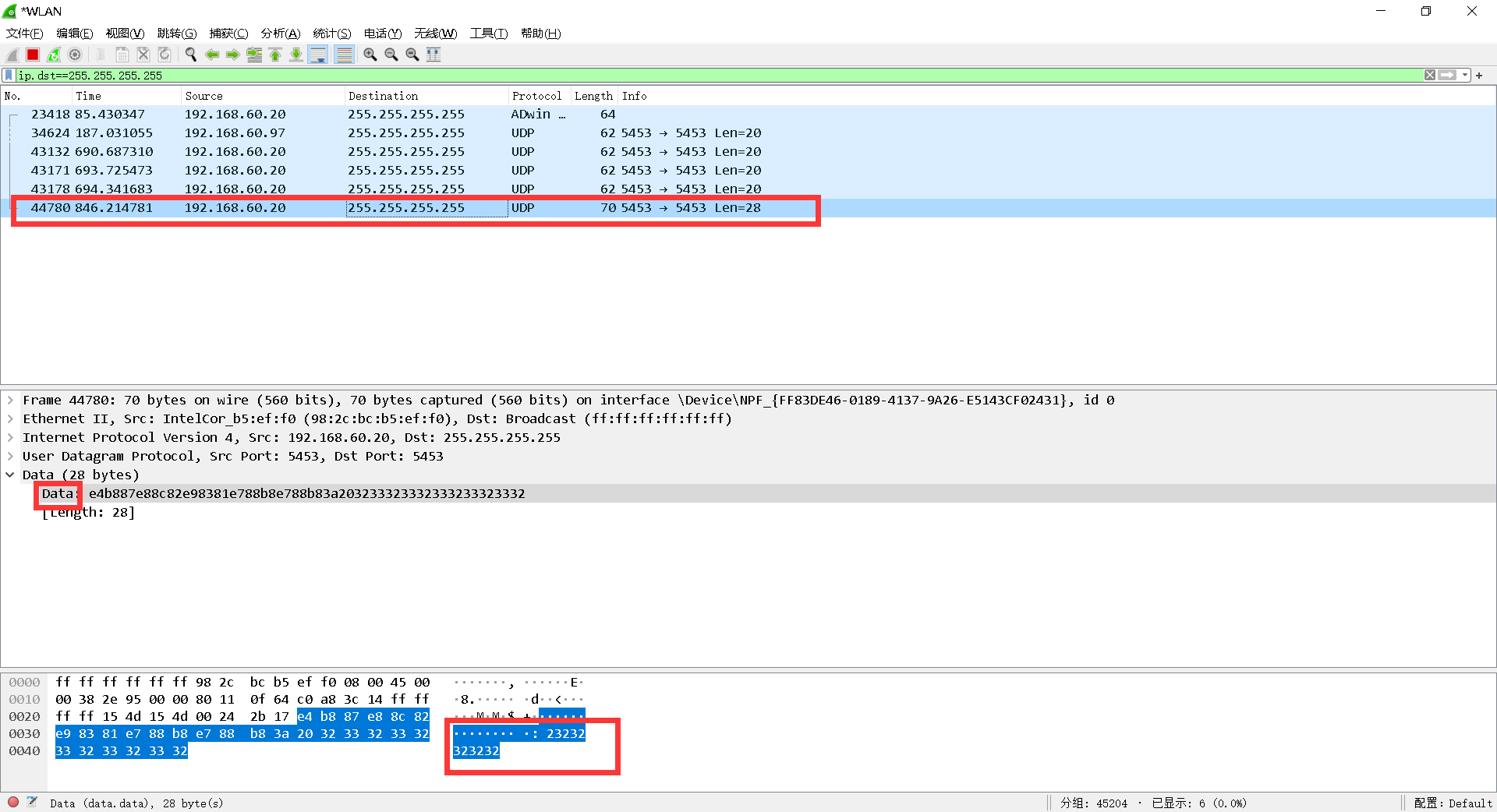The width and height of the screenshot is (1497, 812).
Task: Close the capture file from the toolbar
Action: (x=143, y=55)
